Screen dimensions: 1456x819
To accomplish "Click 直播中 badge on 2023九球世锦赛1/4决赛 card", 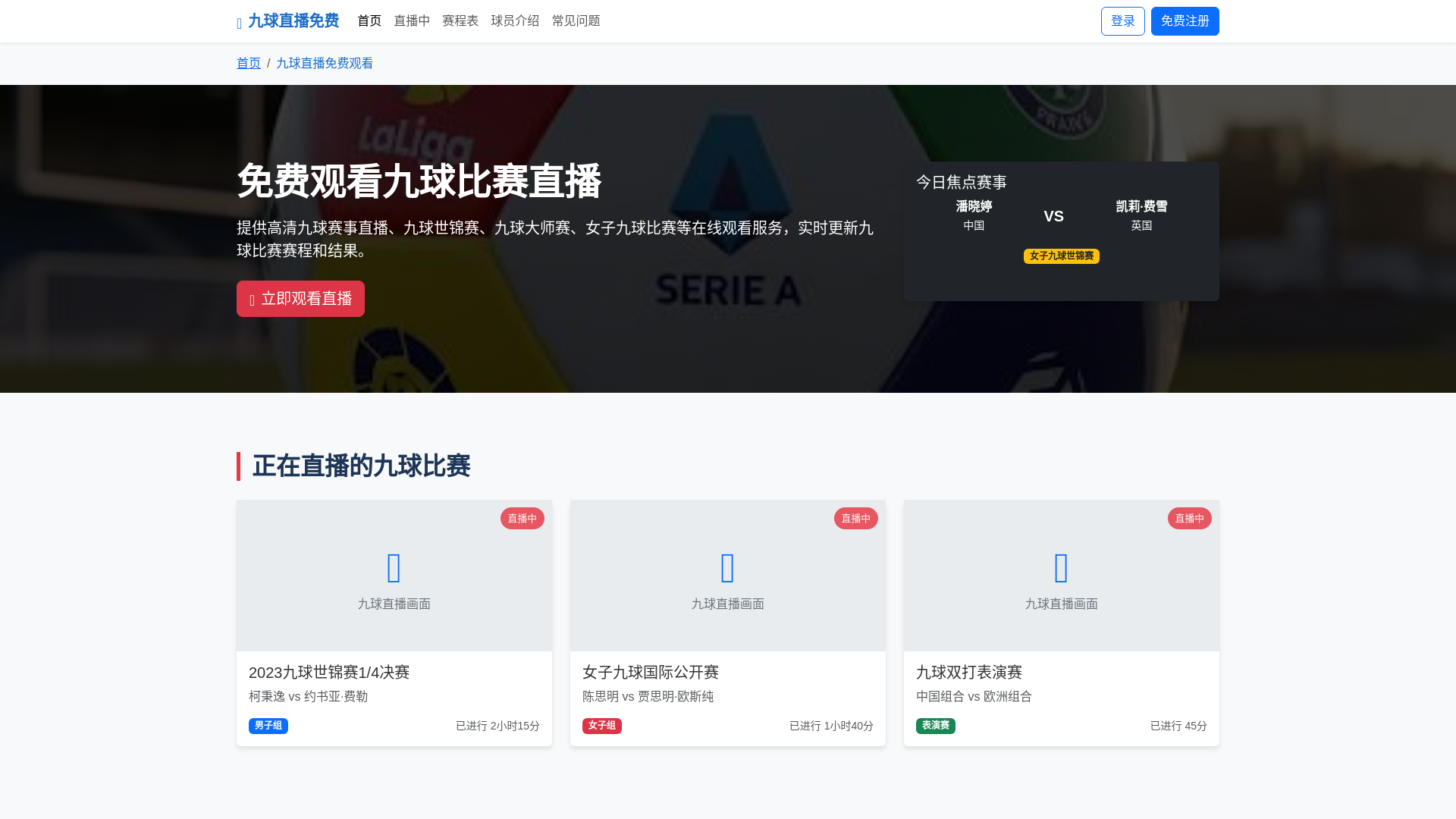I will click(522, 519).
